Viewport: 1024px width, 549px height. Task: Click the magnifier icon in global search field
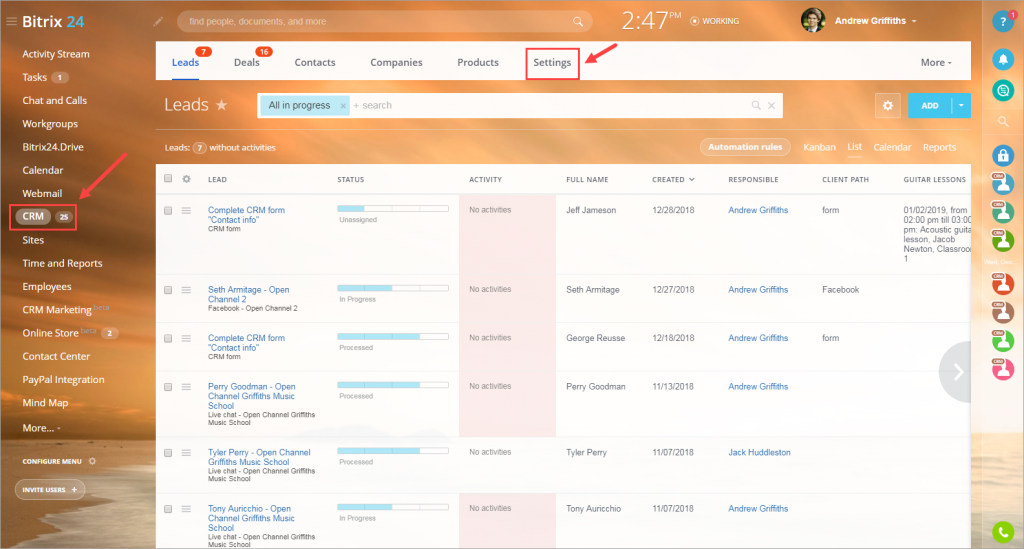(x=578, y=22)
